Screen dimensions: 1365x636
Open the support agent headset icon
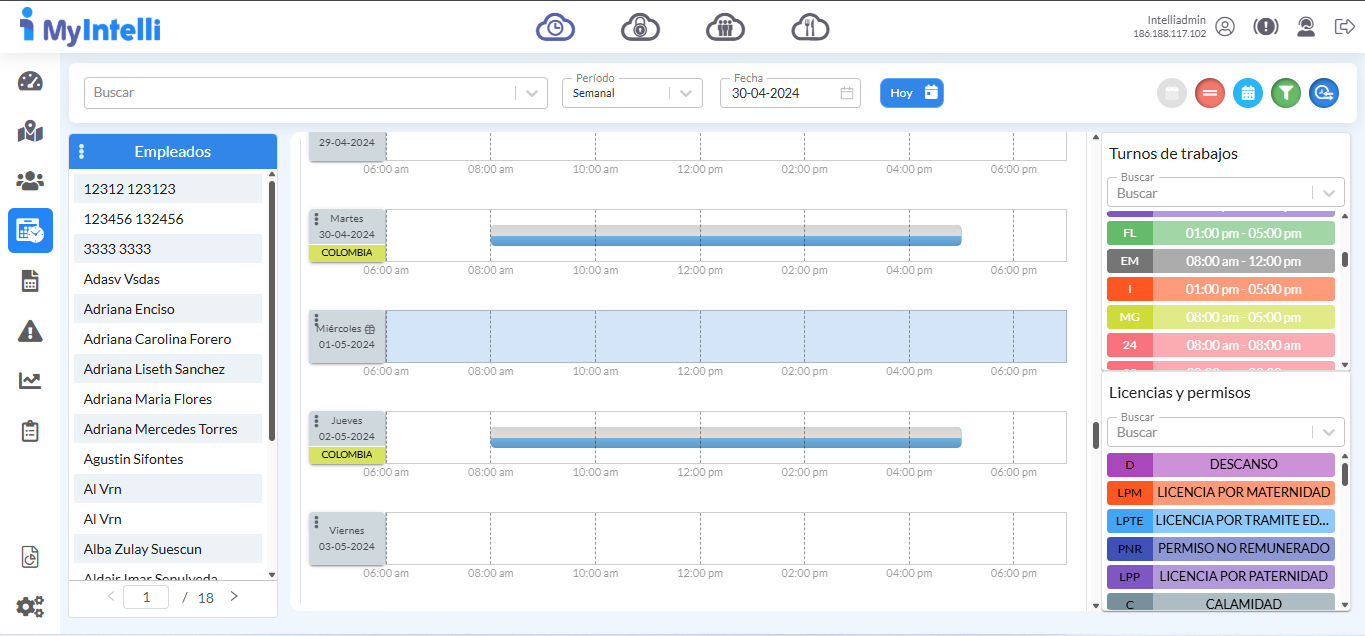click(x=1305, y=27)
